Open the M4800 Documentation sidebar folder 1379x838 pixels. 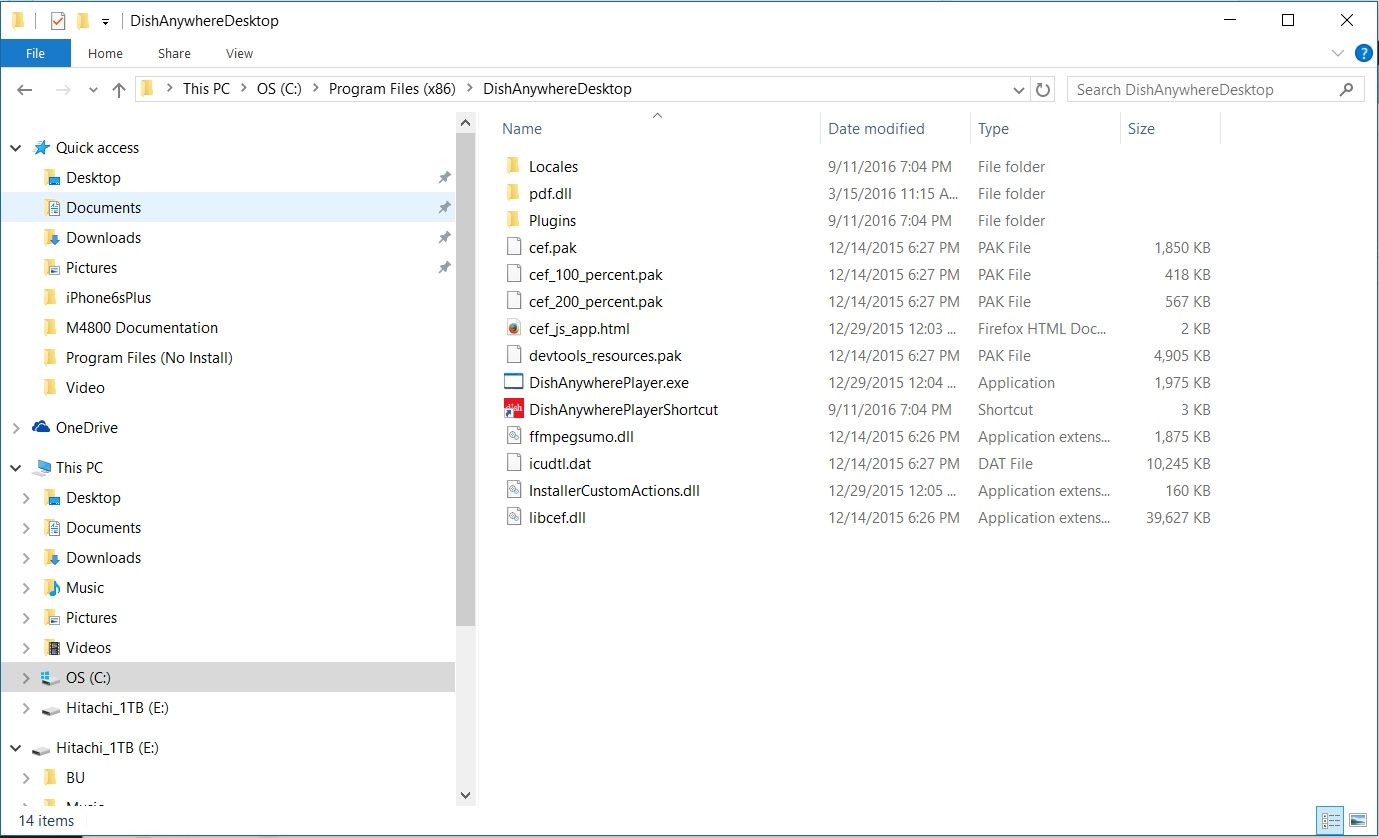(x=141, y=328)
